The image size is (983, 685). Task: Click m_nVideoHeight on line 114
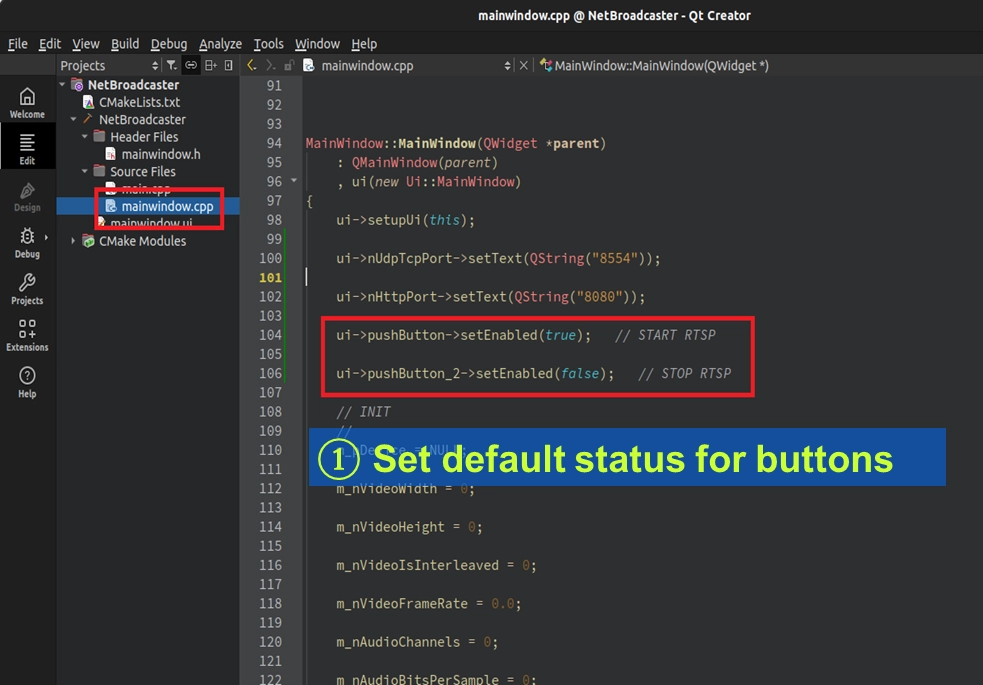coord(390,526)
